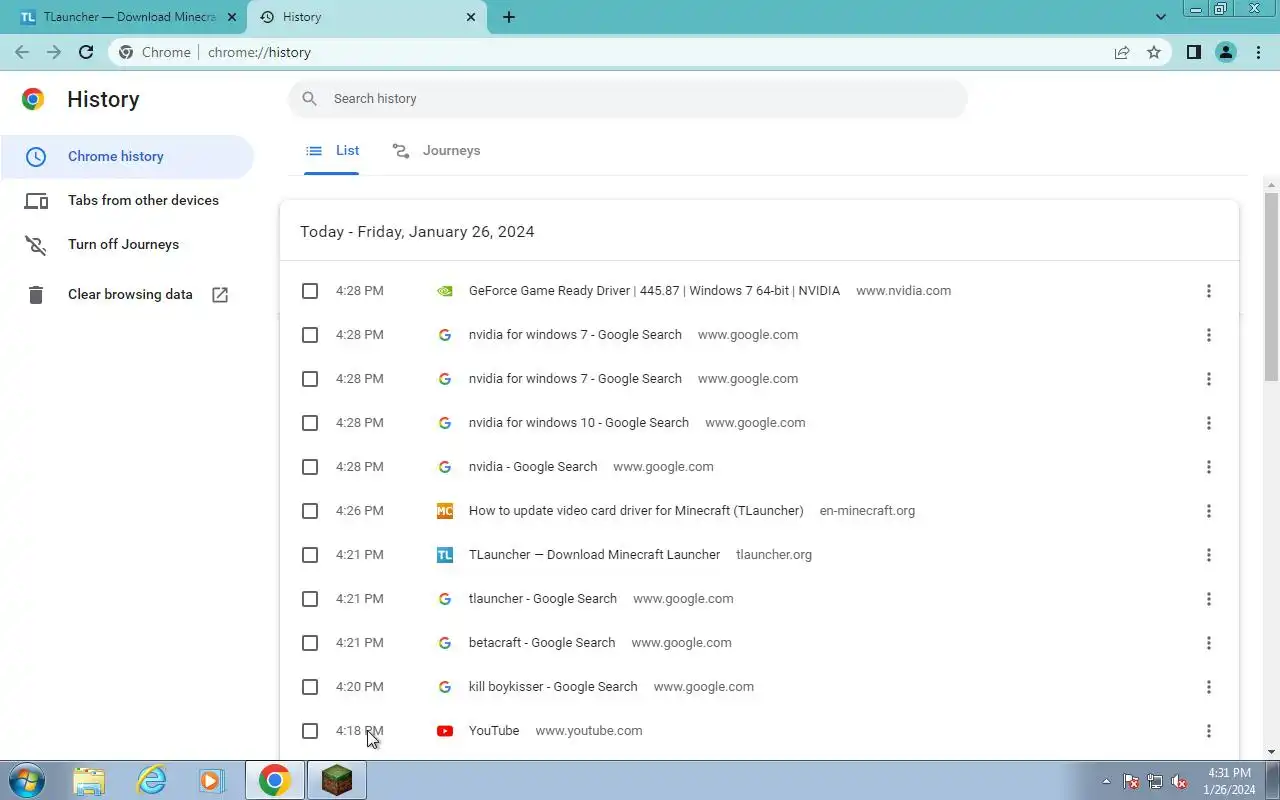Show hidden system tray icons
The height and width of the screenshot is (800, 1280).
point(1106,781)
